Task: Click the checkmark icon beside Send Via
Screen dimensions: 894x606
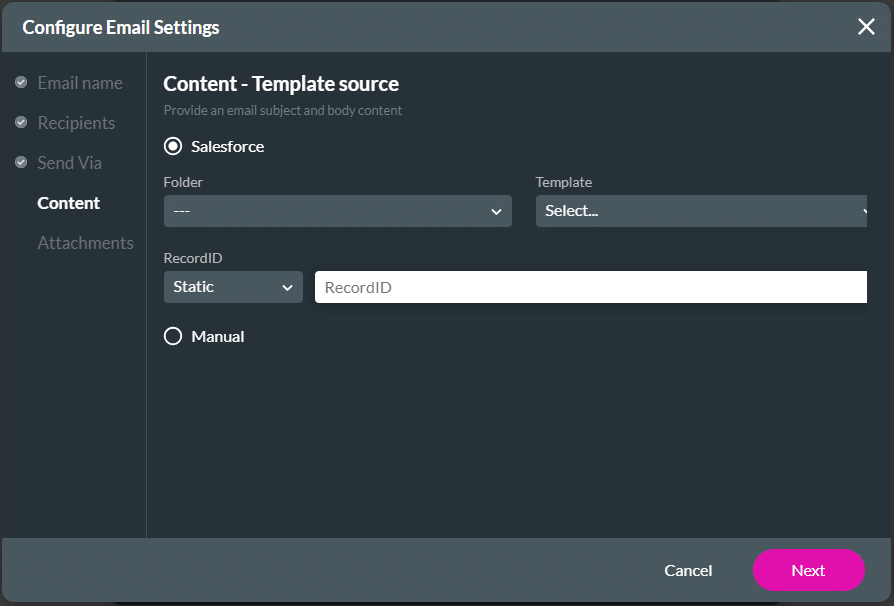Action: pyautogui.click(x=21, y=162)
